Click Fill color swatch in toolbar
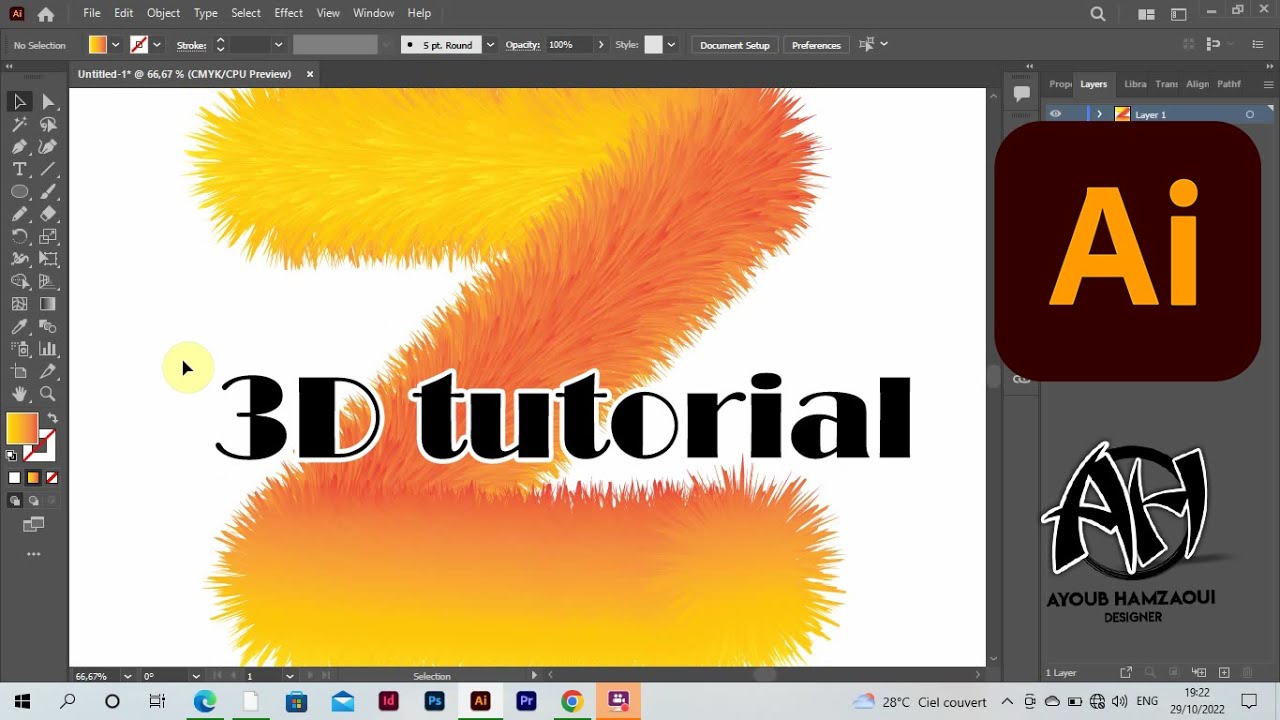The height and width of the screenshot is (720, 1280). click(x=21, y=428)
